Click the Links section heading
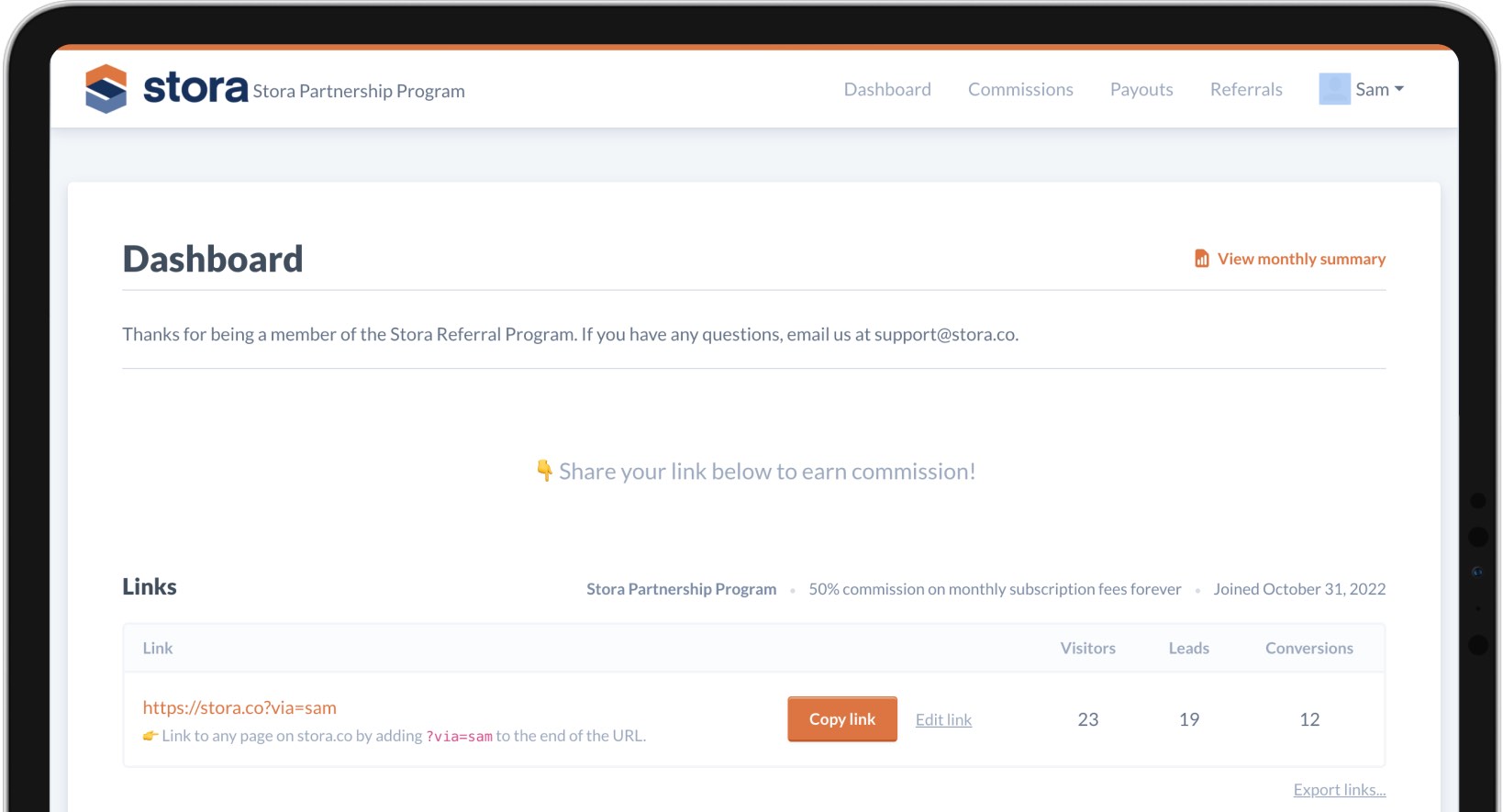1503x812 pixels. coord(150,587)
